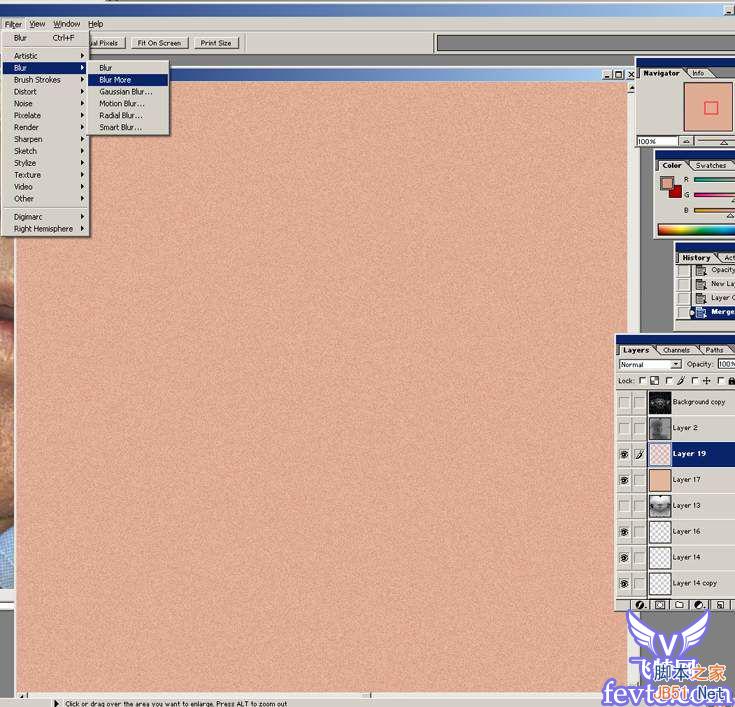The height and width of the screenshot is (707, 735).
Task: Show Layer 2 visibility box
Action: click(624, 428)
